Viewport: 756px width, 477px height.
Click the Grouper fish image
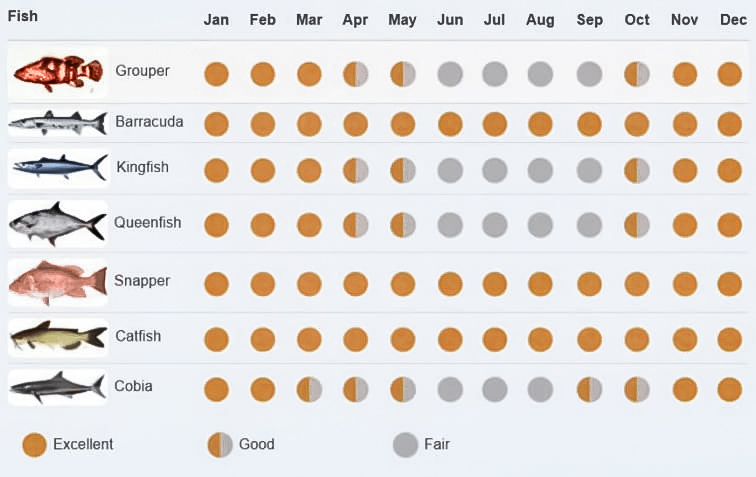point(58,72)
